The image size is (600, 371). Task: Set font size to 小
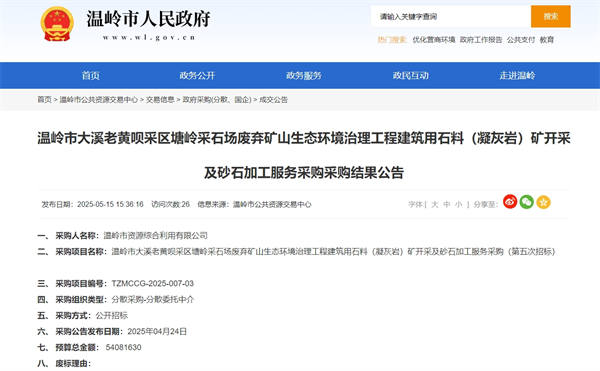pyautogui.click(x=458, y=205)
